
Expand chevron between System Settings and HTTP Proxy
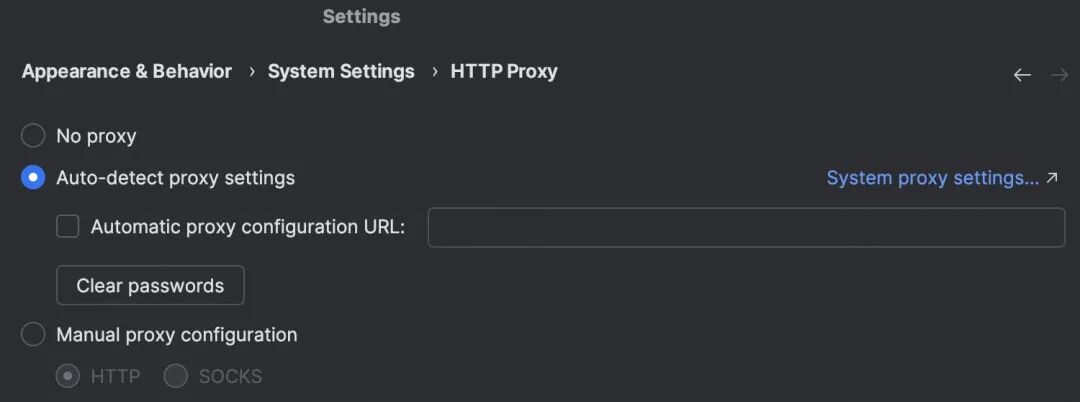[434, 72]
